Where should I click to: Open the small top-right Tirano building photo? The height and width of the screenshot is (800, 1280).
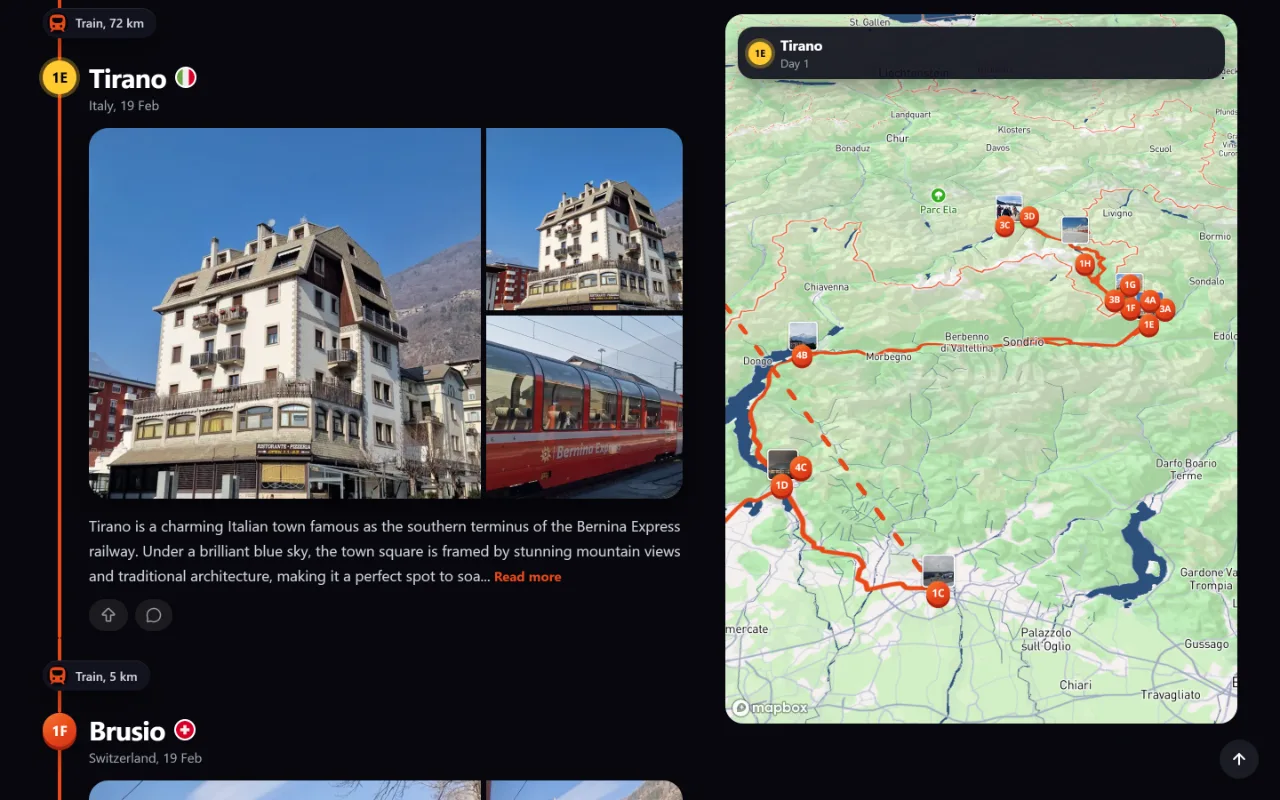pyautogui.click(x=584, y=219)
